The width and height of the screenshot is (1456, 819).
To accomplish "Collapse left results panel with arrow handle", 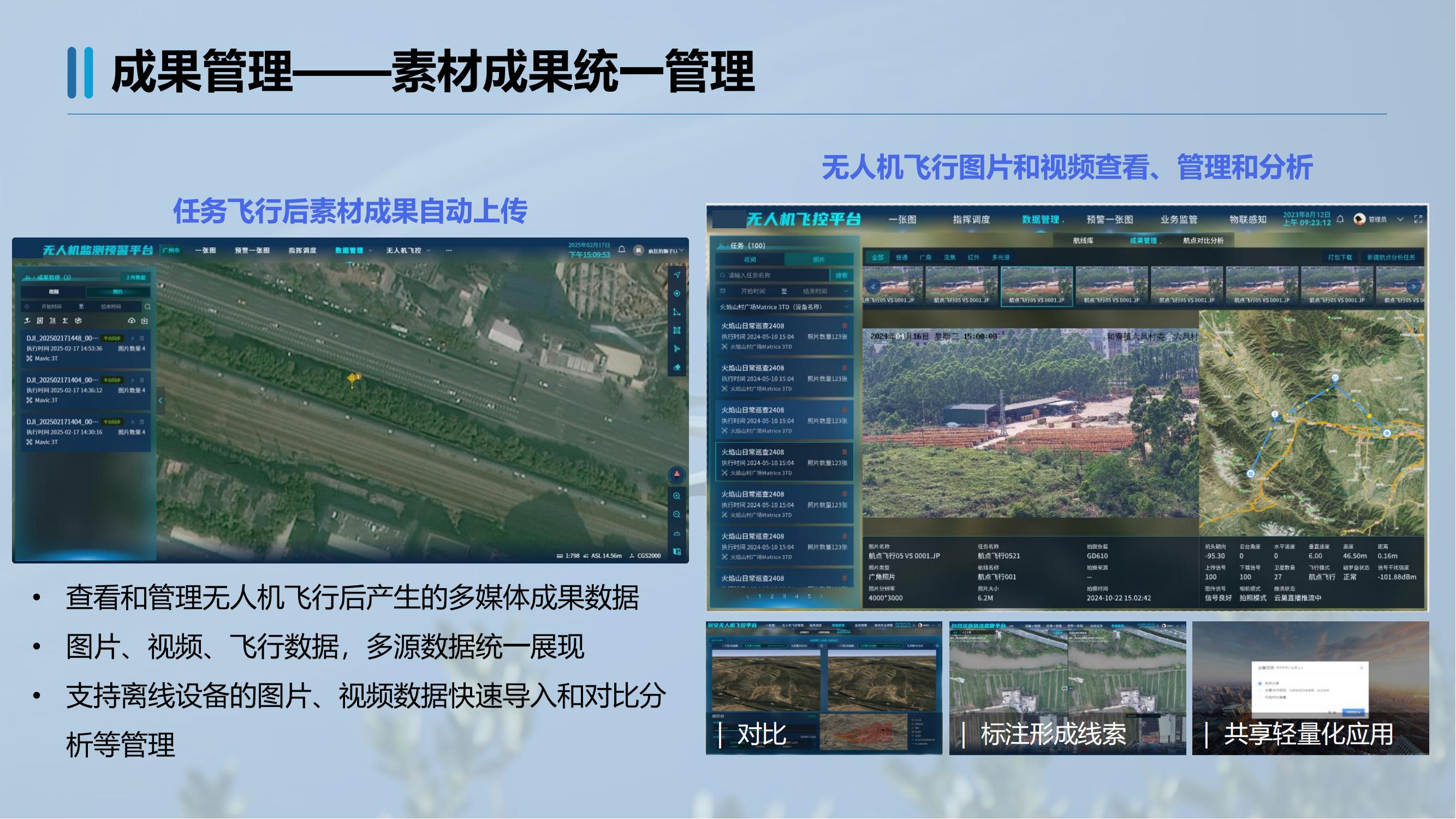I will click(161, 401).
